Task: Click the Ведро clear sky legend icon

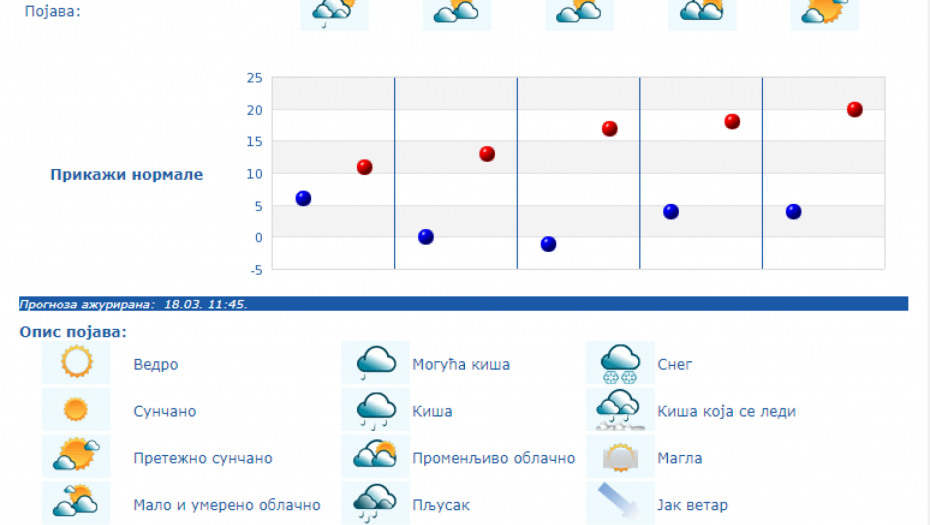Action: click(x=76, y=362)
